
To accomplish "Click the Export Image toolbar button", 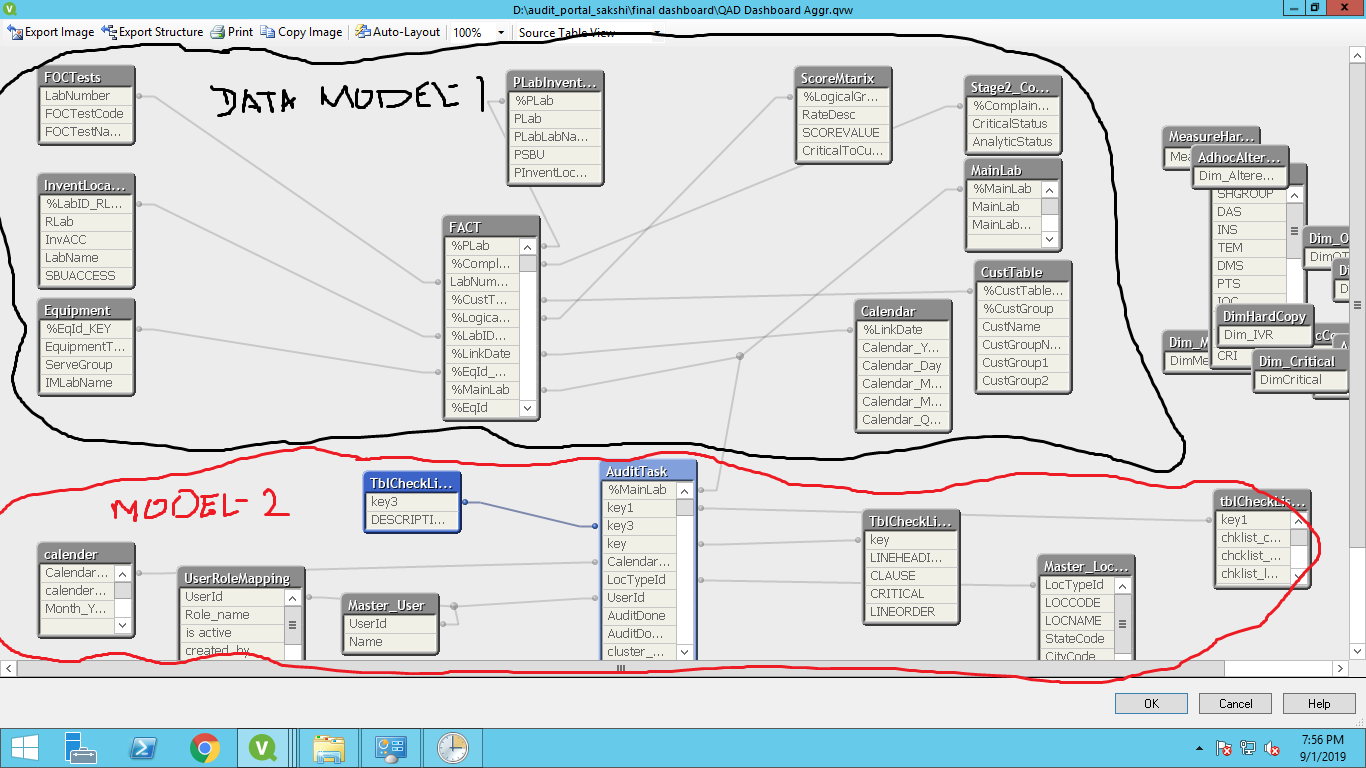I will tap(51, 32).
